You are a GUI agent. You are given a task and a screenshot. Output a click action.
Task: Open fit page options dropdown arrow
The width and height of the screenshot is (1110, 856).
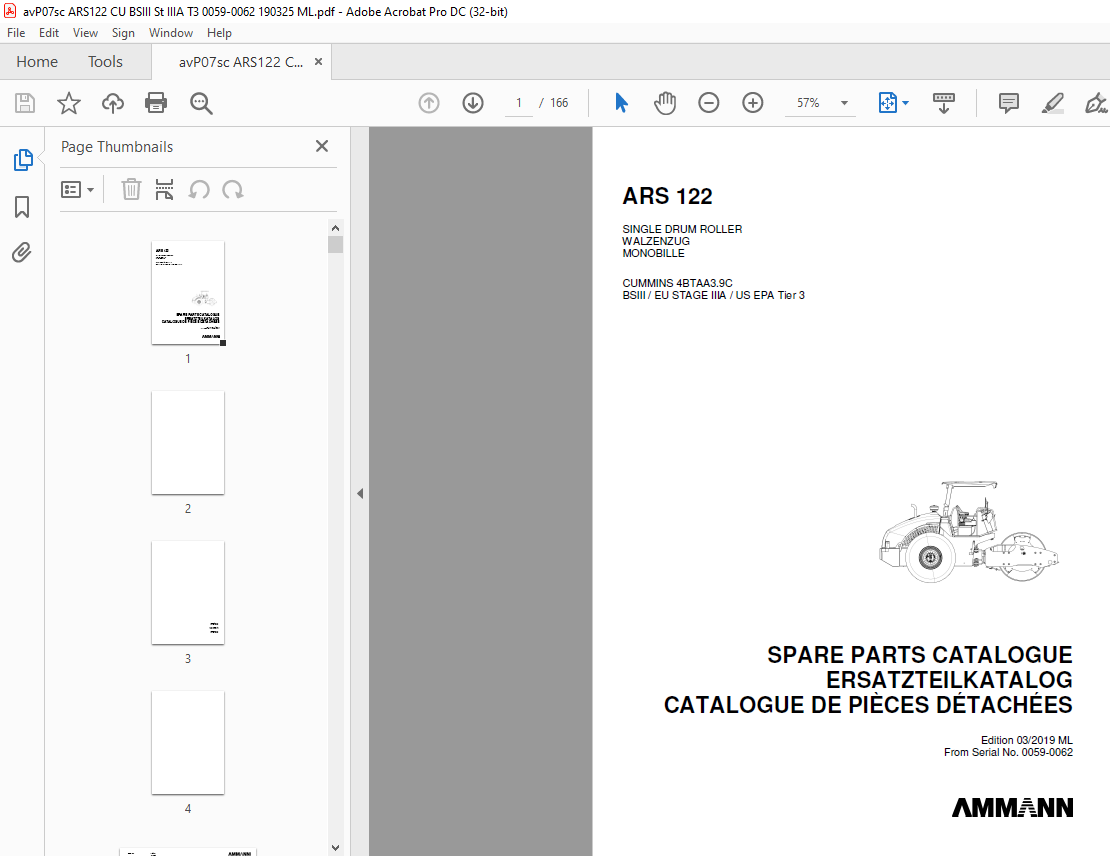coord(905,103)
